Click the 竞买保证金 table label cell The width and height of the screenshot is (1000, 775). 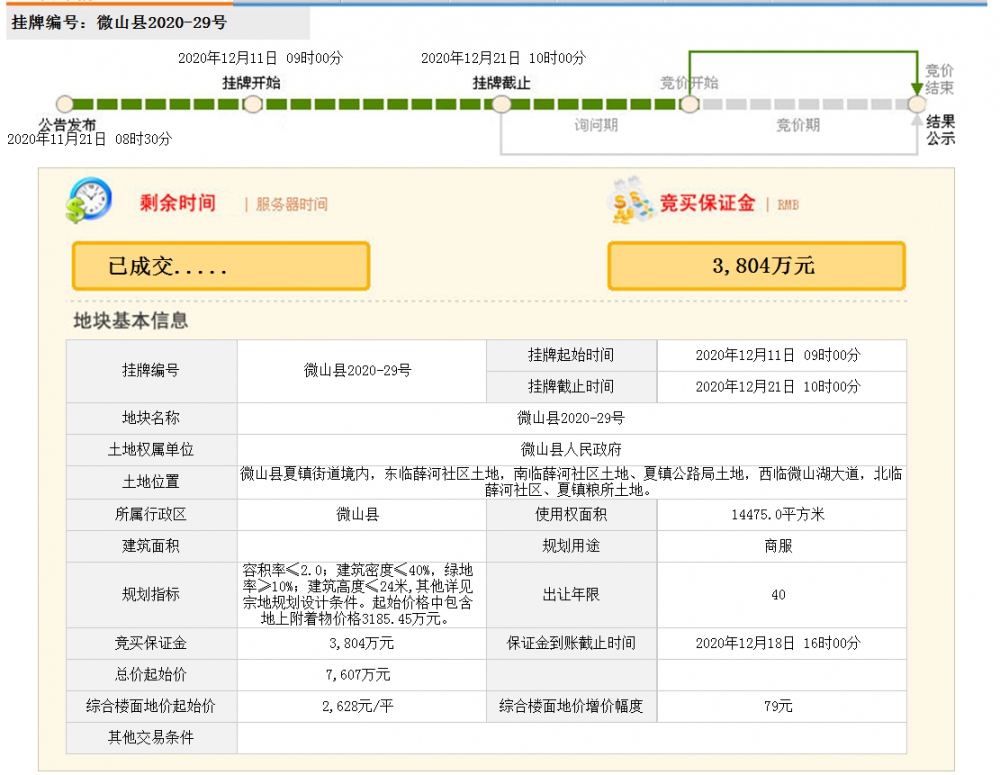point(151,644)
